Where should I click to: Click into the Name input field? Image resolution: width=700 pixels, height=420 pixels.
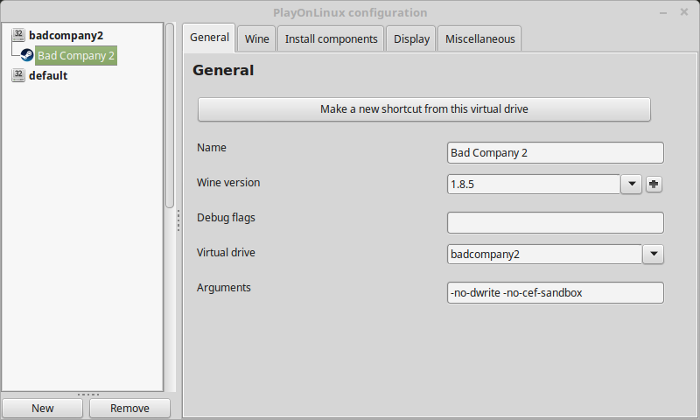click(x=555, y=153)
